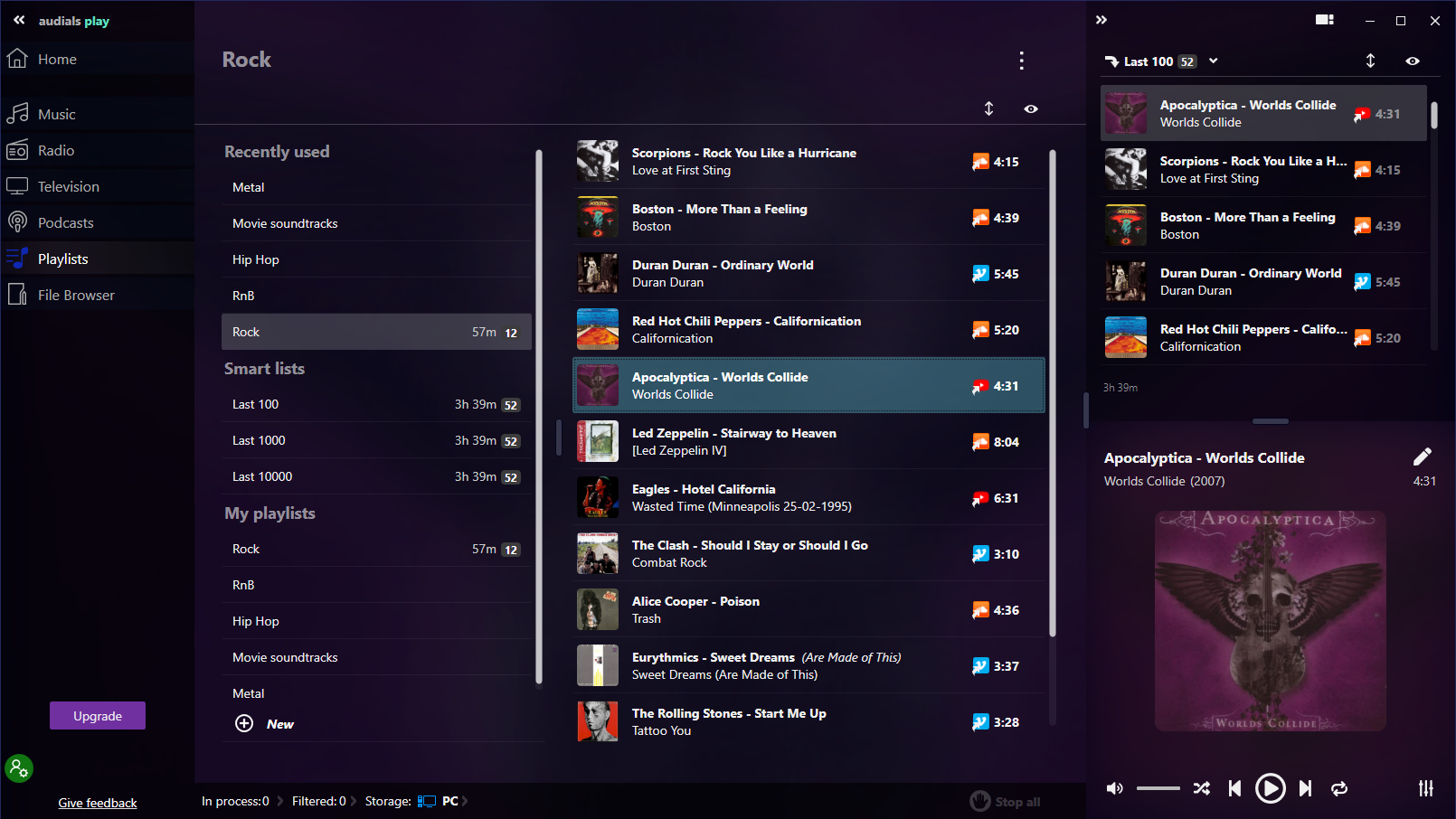Click the source icon beside Sweet Dreams 3:37
This screenshot has width=1456, height=819.
pyautogui.click(x=980, y=666)
